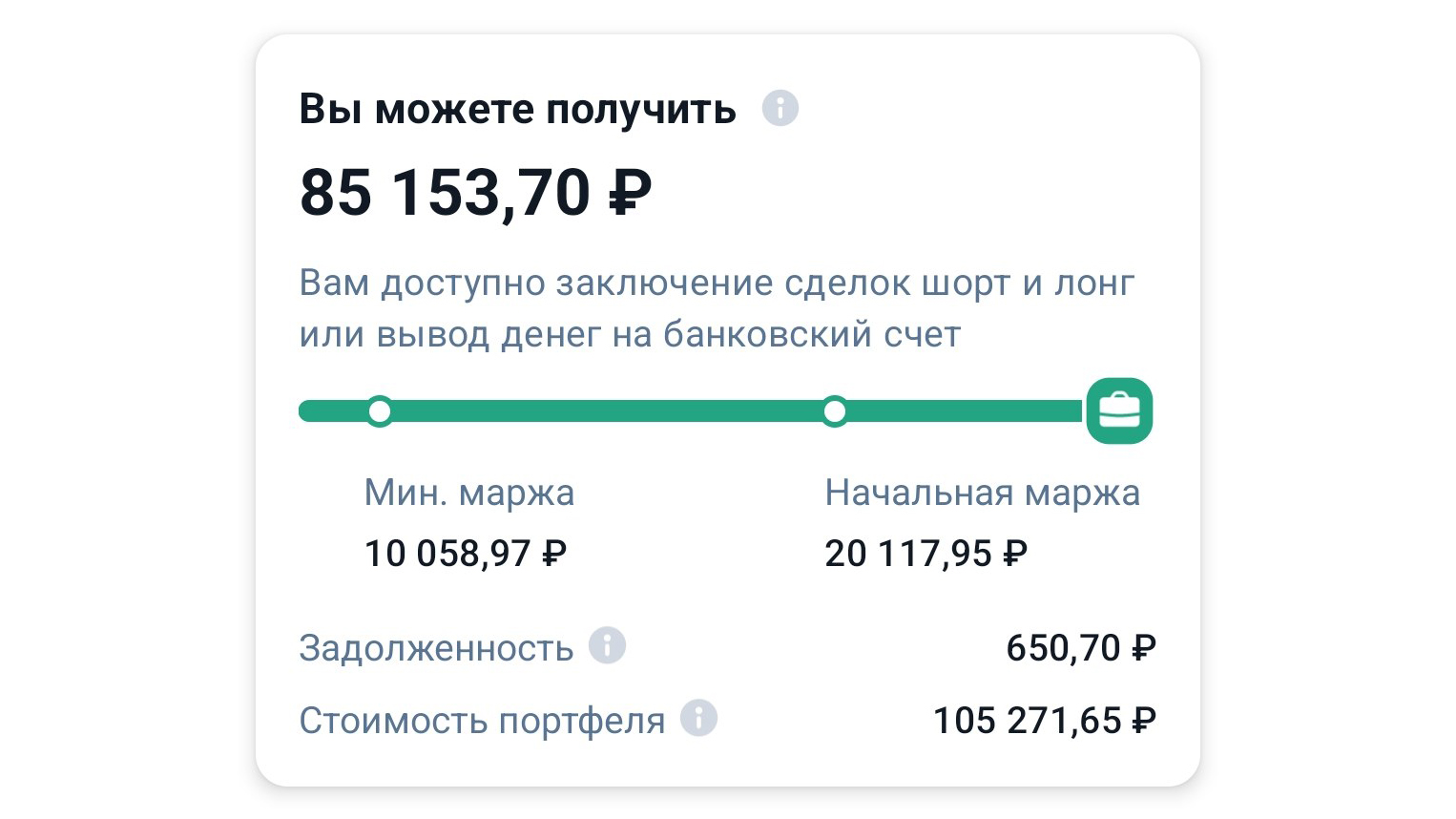Image resolution: width=1456 pixels, height=819 pixels.
Task: Click the 105 271,65 ₽ portfolio value
Action: click(x=1045, y=721)
